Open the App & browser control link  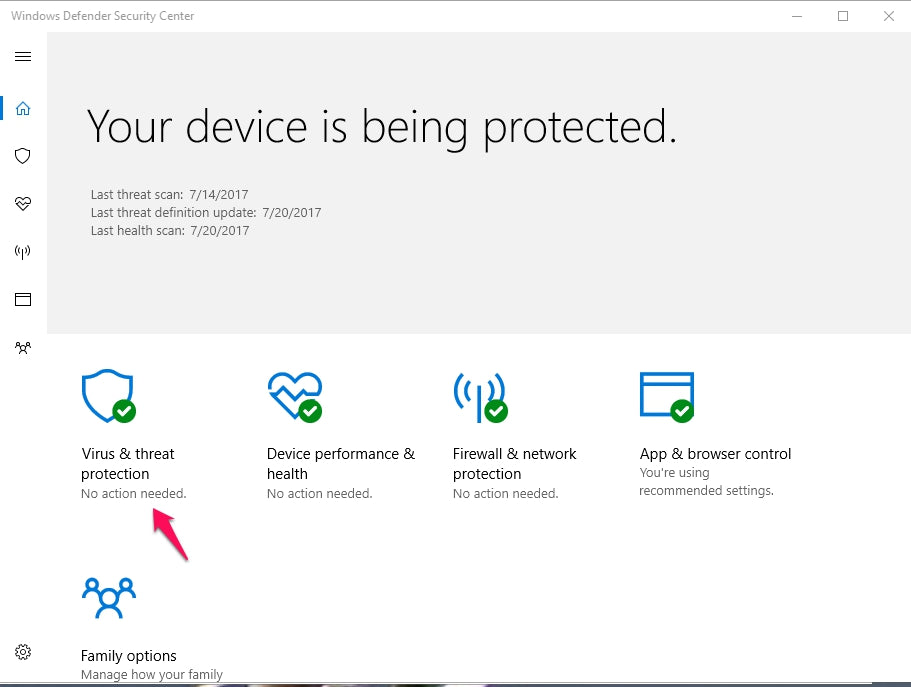coord(715,454)
